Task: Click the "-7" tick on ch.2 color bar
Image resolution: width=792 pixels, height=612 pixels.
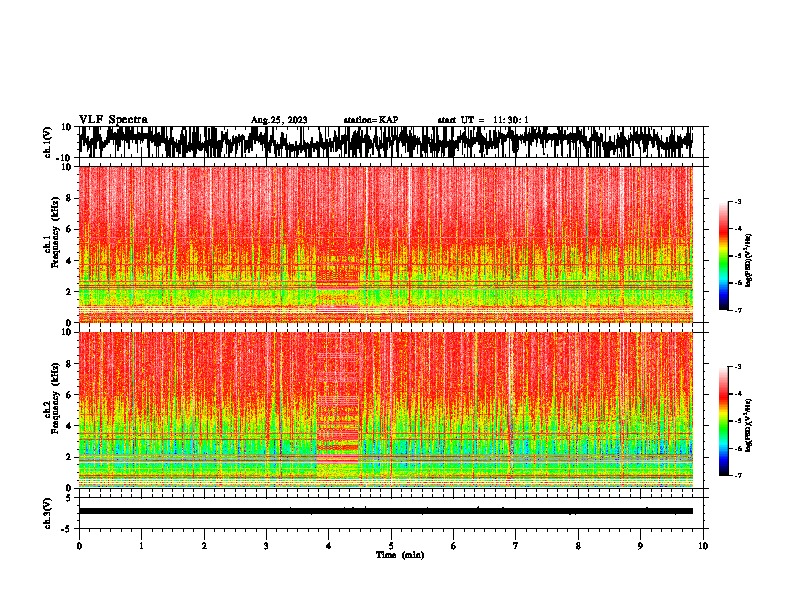Action: click(x=738, y=475)
